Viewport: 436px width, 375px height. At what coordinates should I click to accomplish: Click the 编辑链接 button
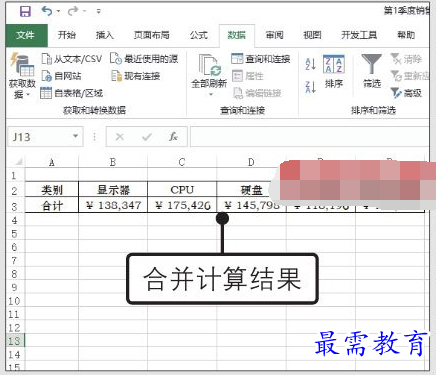pyautogui.click(x=257, y=93)
